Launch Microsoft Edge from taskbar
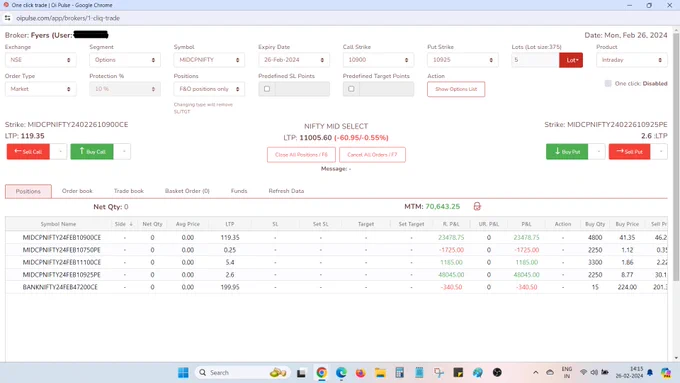Viewport: 680px width, 383px height. point(341,373)
